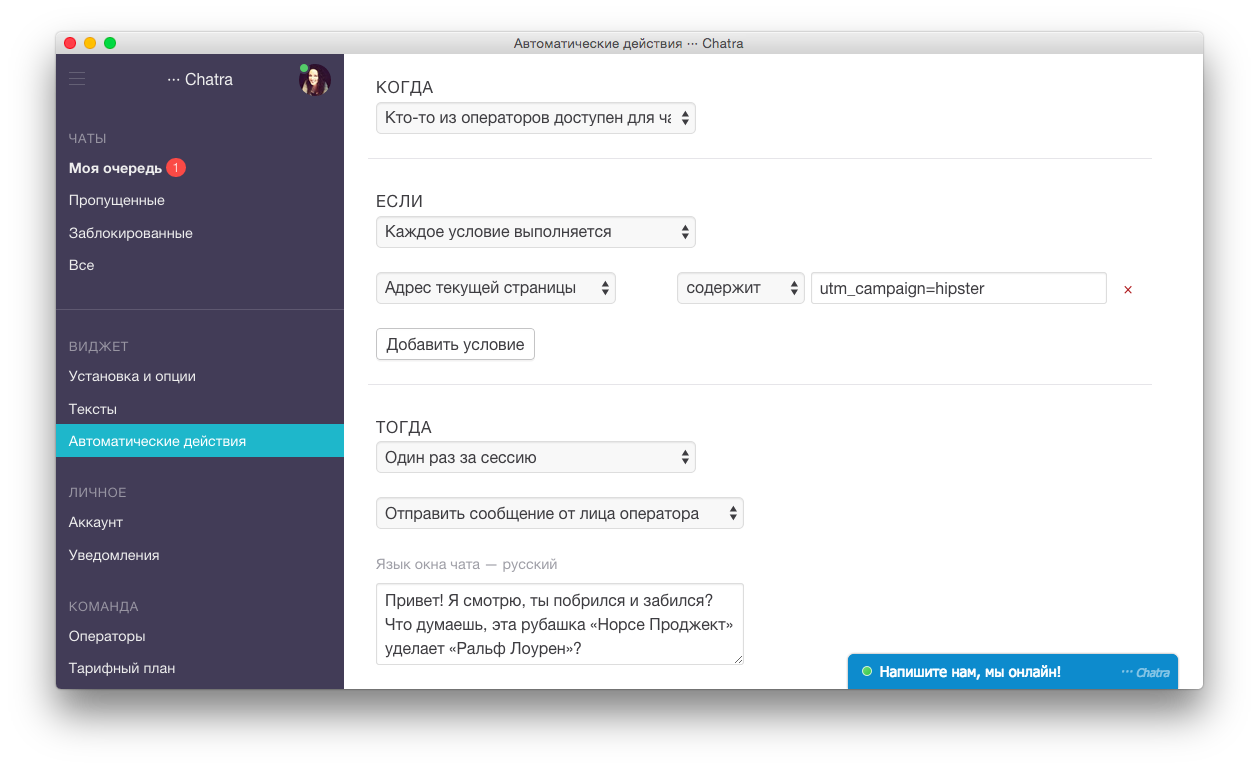Click the operator avatar picture
Viewport: 1259px width, 769px height.
click(x=314, y=80)
